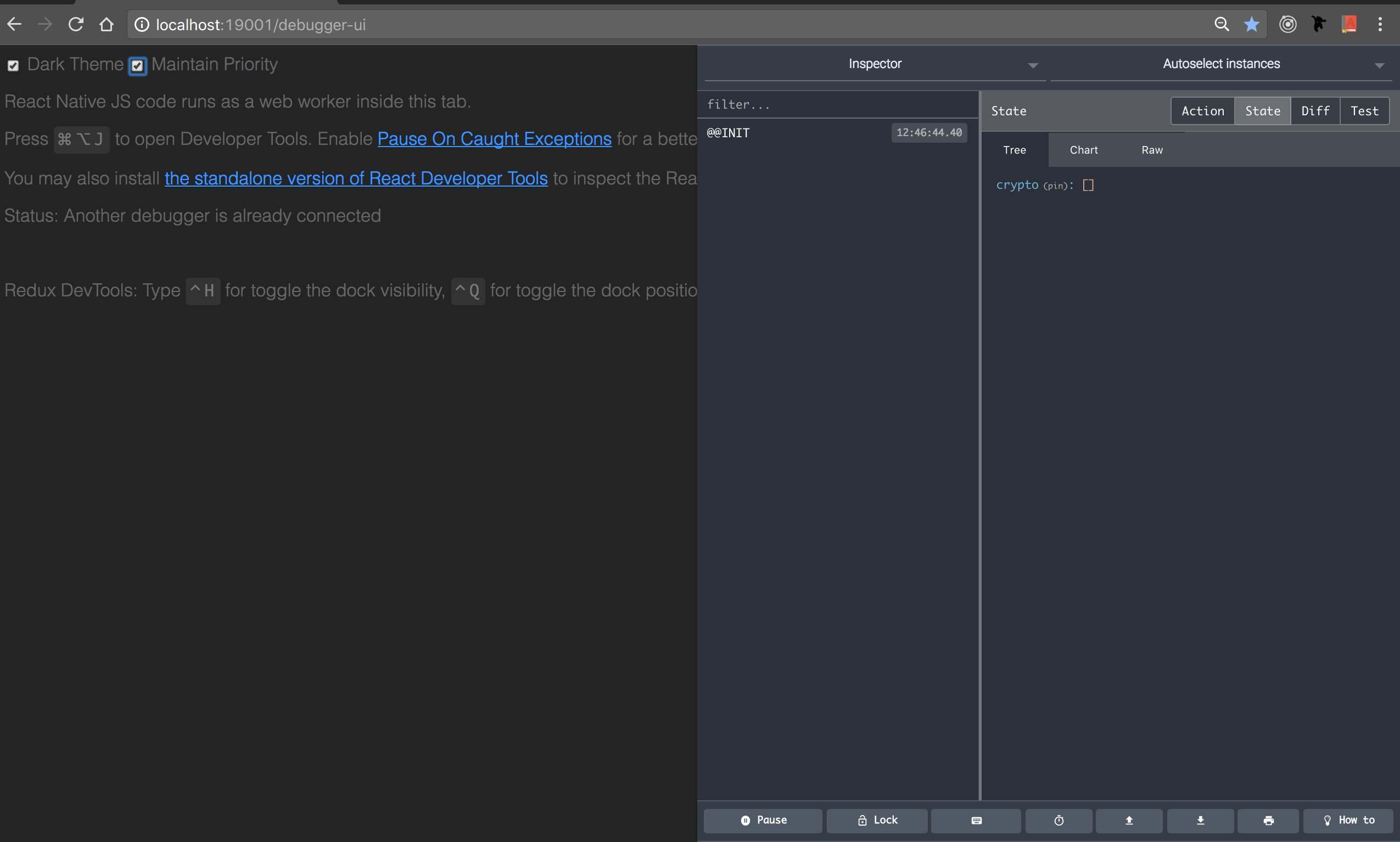
Task: Open the standalone React Developer Tools link
Action: 356,178
